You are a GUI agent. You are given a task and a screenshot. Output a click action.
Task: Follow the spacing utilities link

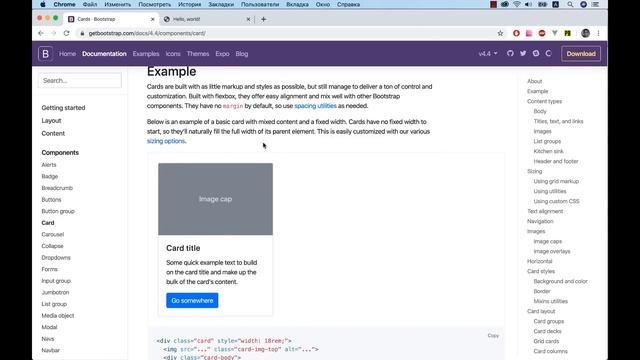tap(316, 106)
